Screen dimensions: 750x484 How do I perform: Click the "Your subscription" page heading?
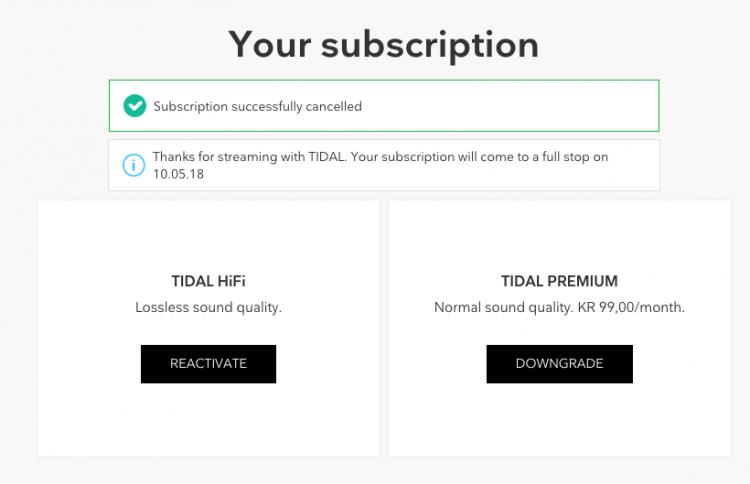[x=383, y=44]
